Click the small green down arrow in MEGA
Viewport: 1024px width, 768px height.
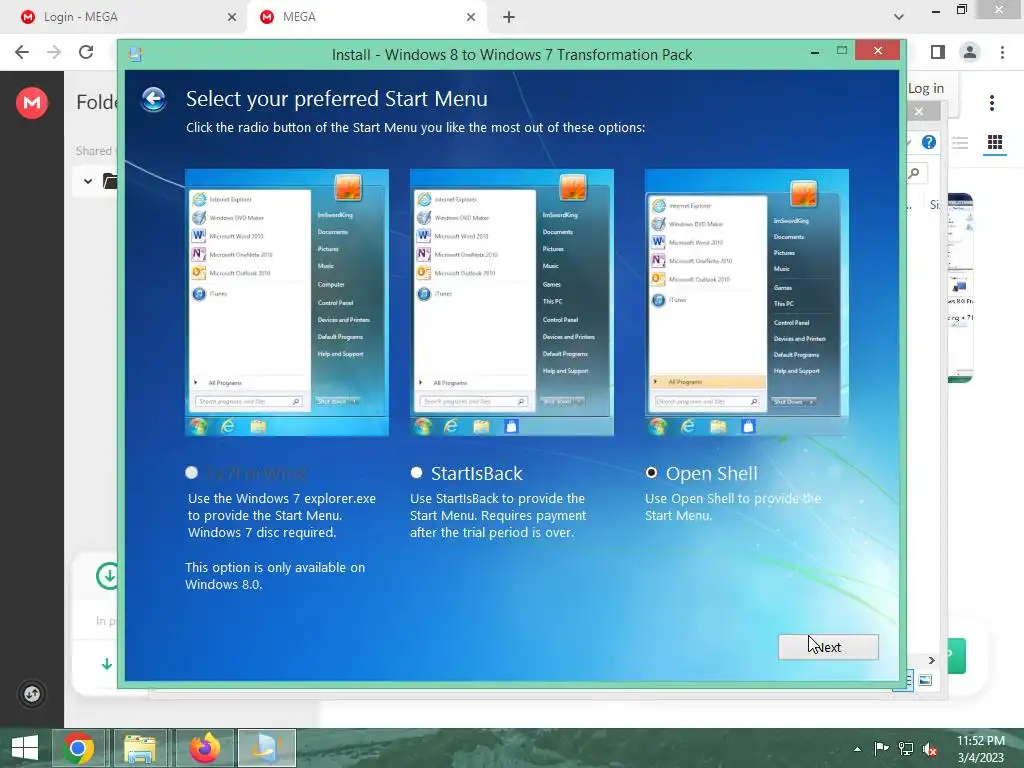click(x=106, y=664)
